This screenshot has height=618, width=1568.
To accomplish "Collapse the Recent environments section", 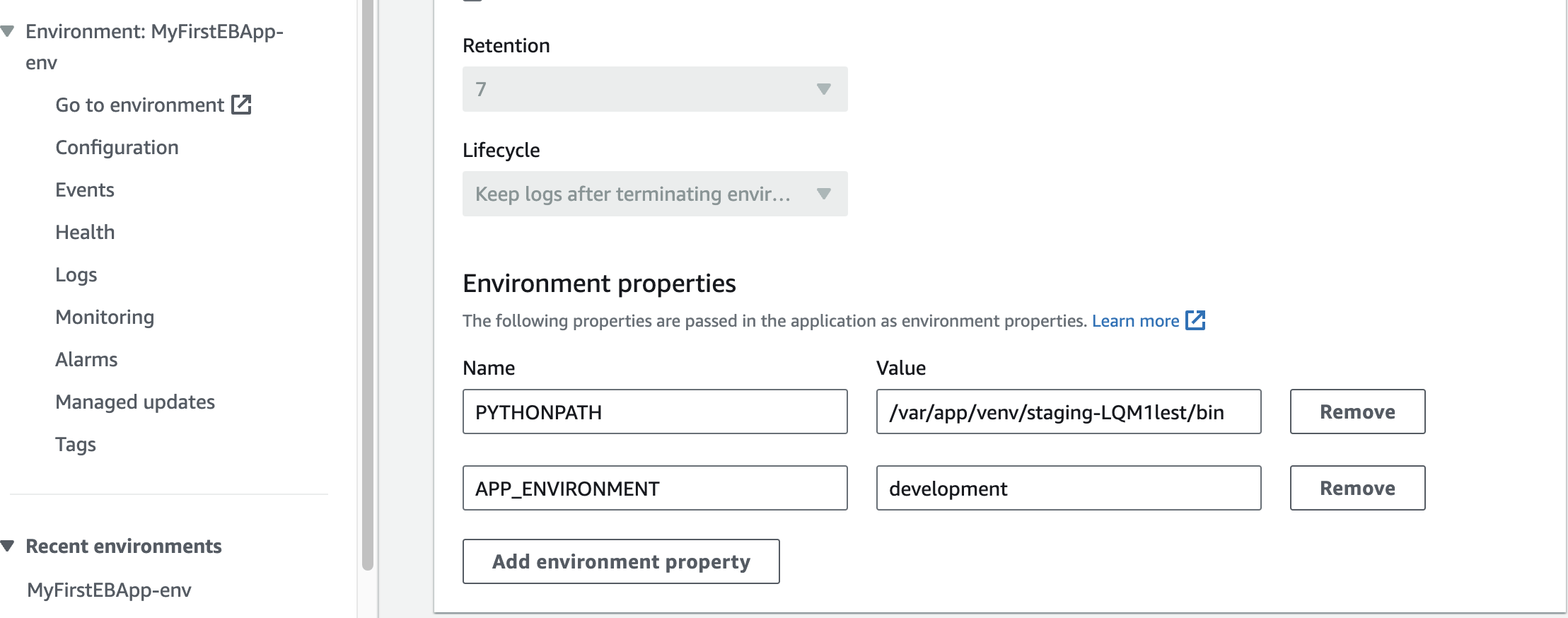I will 8,546.
